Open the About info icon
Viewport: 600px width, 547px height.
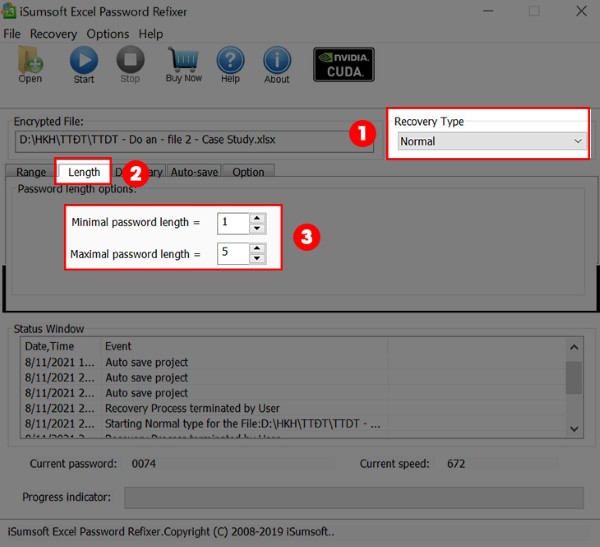[277, 64]
